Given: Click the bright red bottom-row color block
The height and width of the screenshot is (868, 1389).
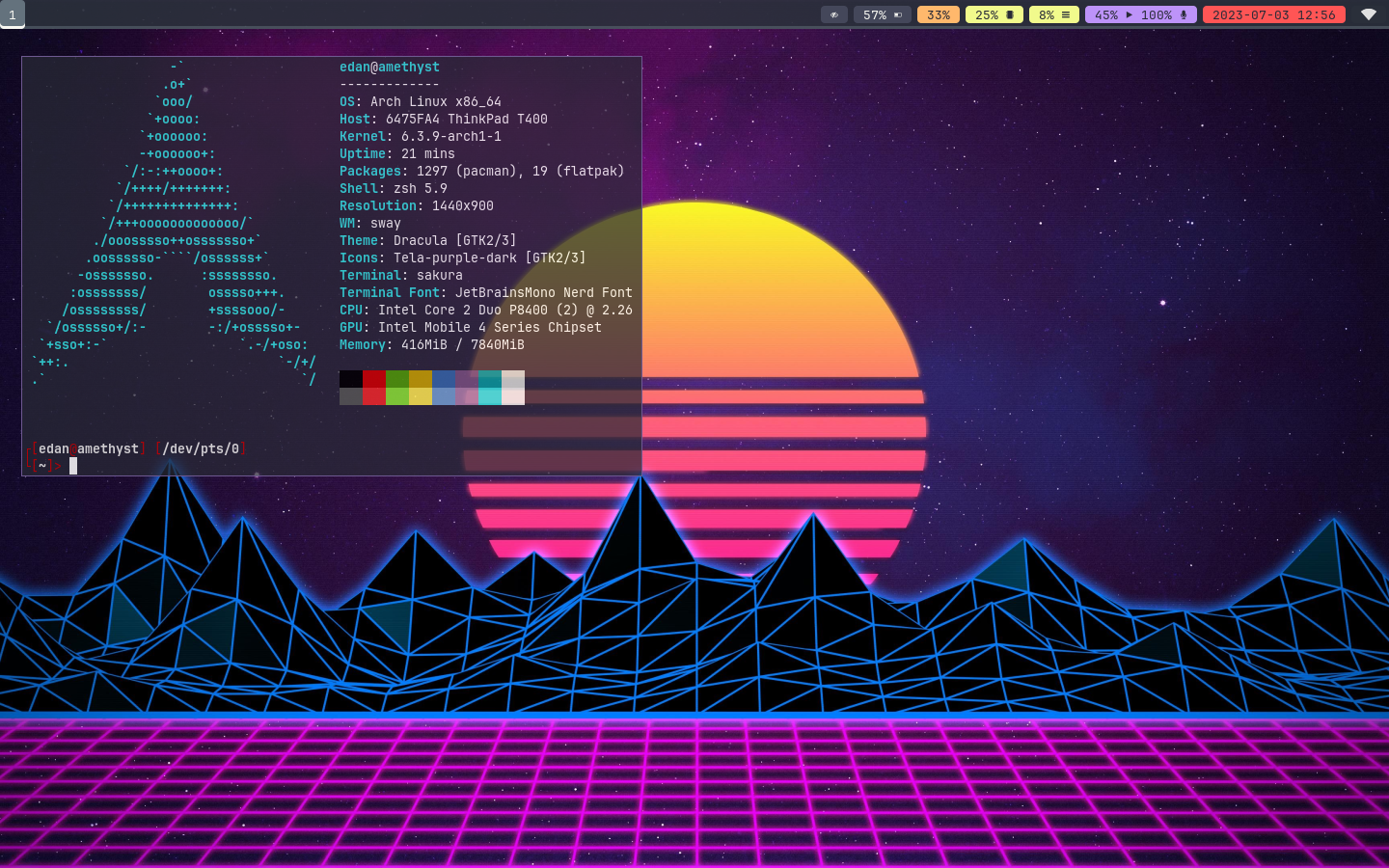Looking at the screenshot, I should pyautogui.click(x=374, y=396).
